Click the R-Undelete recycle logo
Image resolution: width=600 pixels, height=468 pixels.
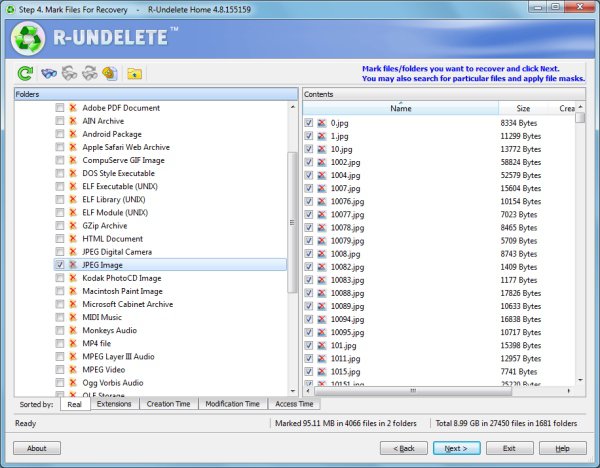tap(28, 38)
